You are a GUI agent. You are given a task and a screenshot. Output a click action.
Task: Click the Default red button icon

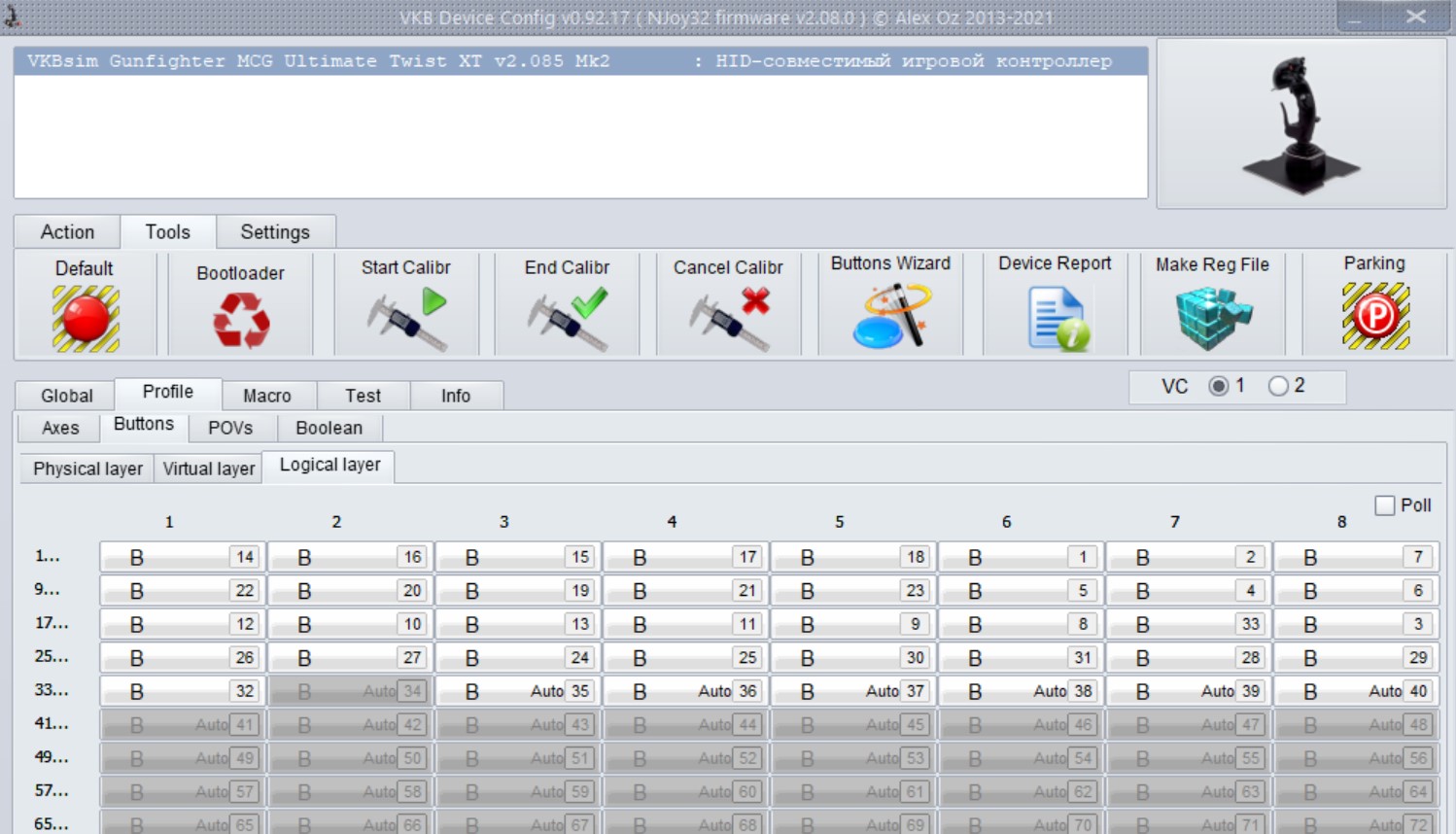tap(86, 318)
